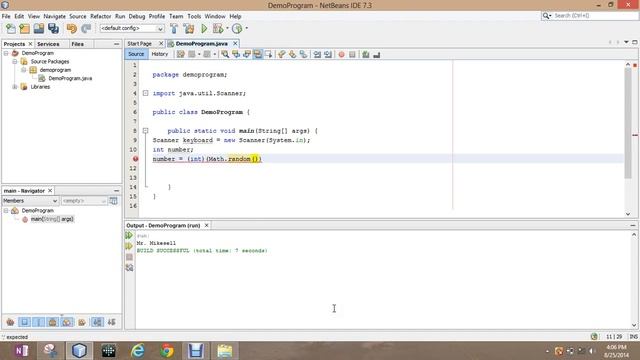Click the Clean and Build Project icon
The width and height of the screenshot is (640, 360).
point(189,29)
